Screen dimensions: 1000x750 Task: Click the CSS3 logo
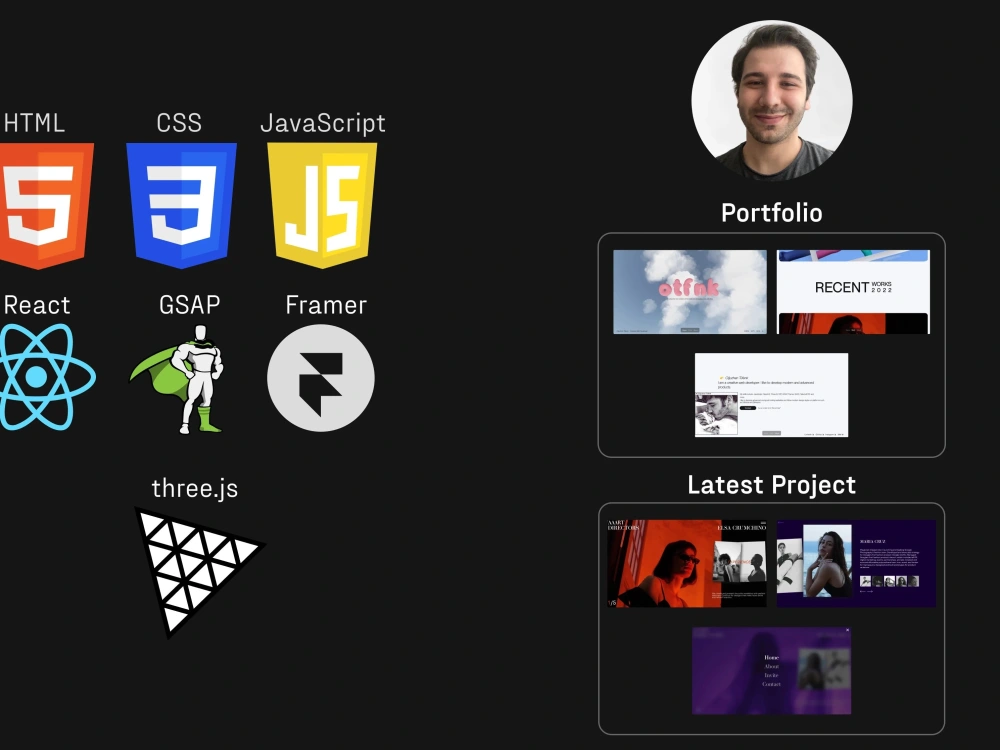[180, 200]
